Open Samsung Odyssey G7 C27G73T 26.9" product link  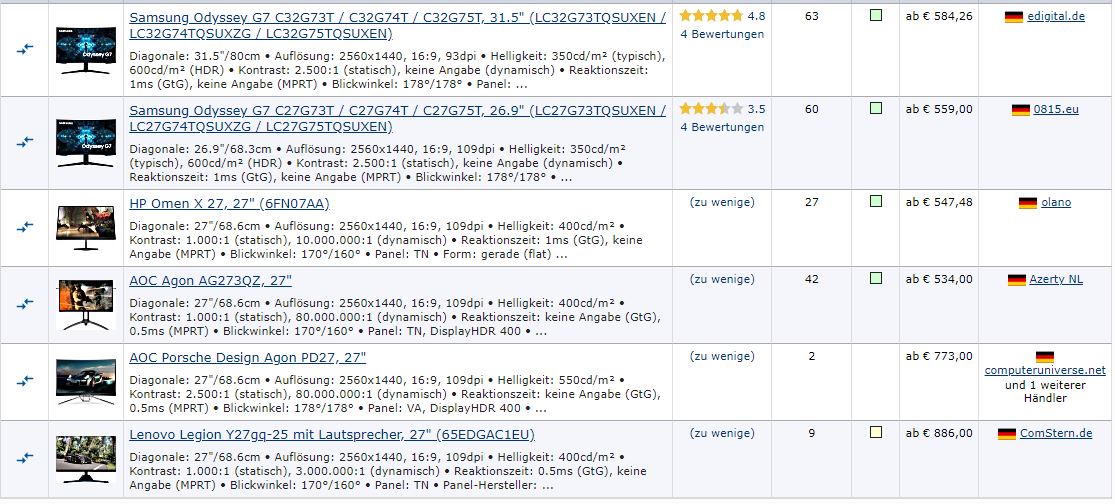click(x=398, y=119)
